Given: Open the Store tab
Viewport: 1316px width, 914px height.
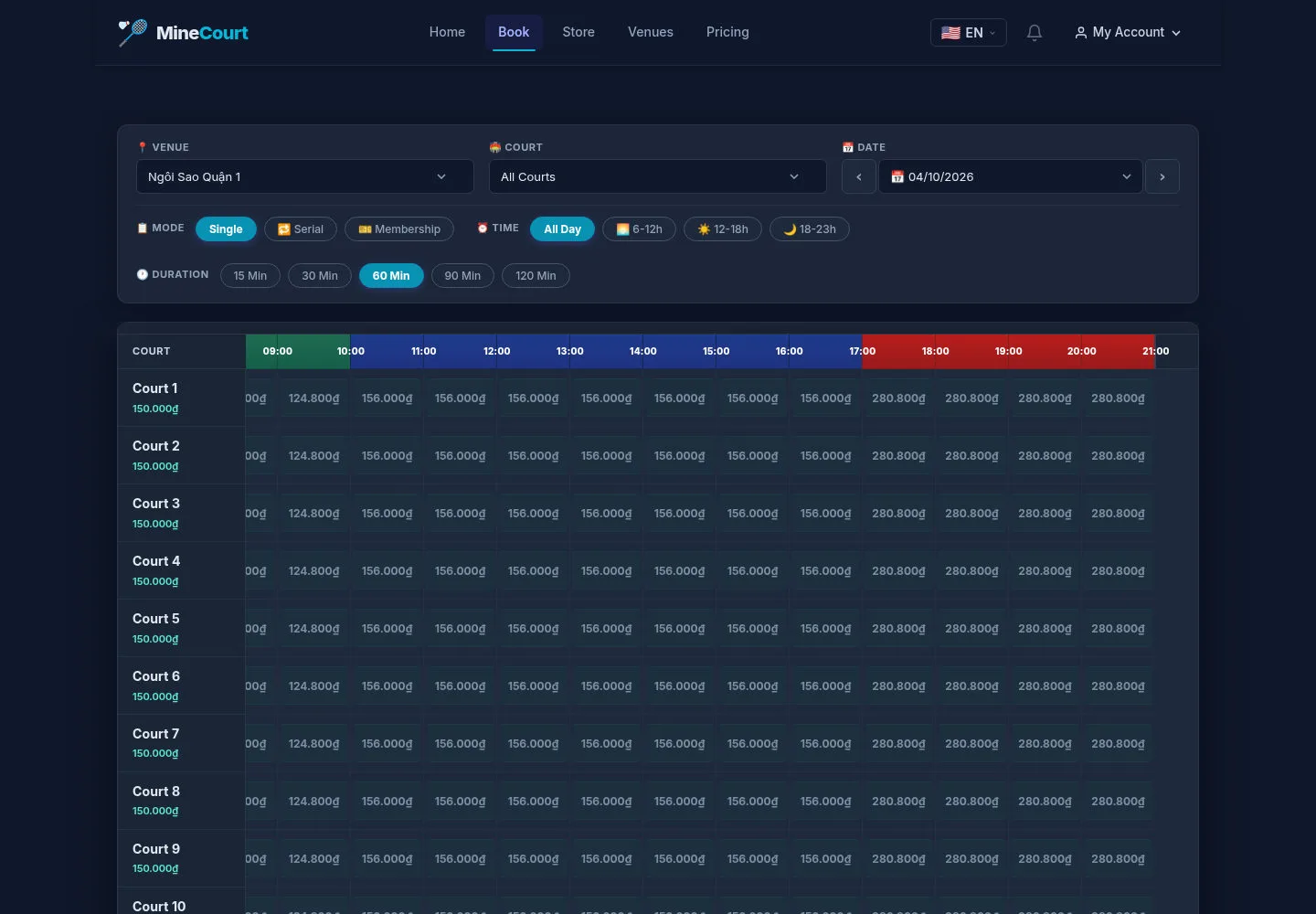Looking at the screenshot, I should tap(578, 32).
